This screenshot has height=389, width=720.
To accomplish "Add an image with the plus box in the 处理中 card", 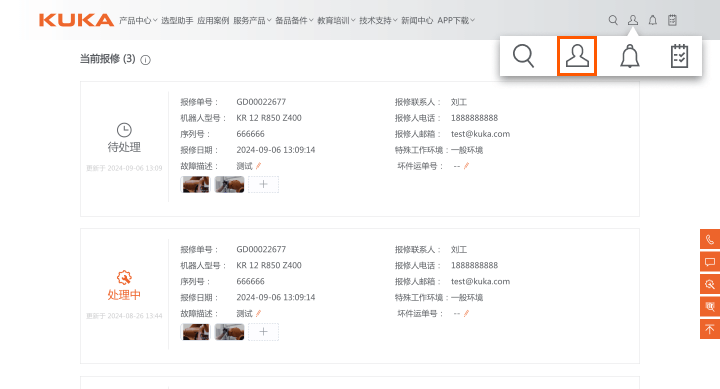I will (x=264, y=332).
